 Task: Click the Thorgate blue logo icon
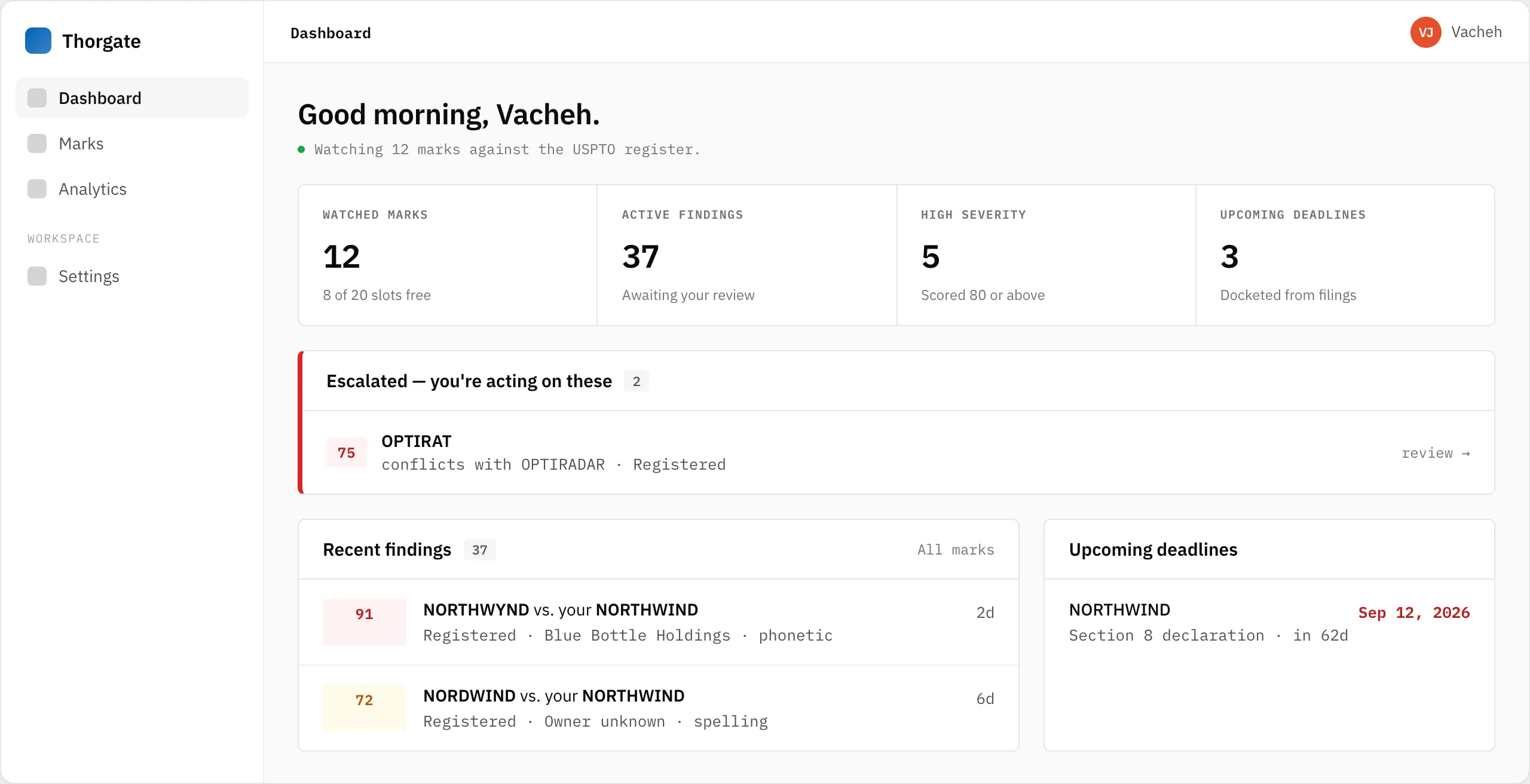[38, 41]
